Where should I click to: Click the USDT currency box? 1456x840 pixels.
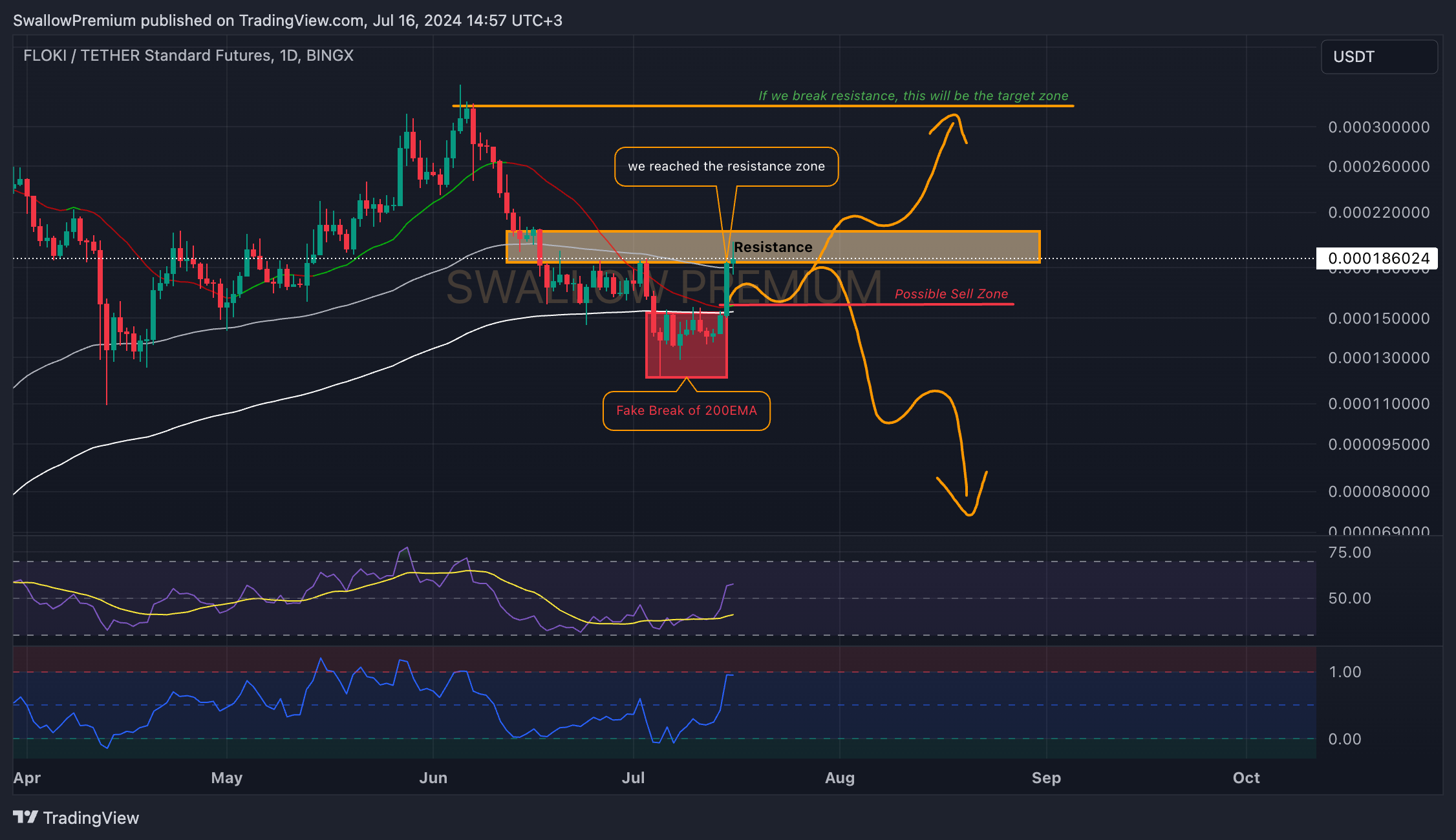click(1379, 57)
